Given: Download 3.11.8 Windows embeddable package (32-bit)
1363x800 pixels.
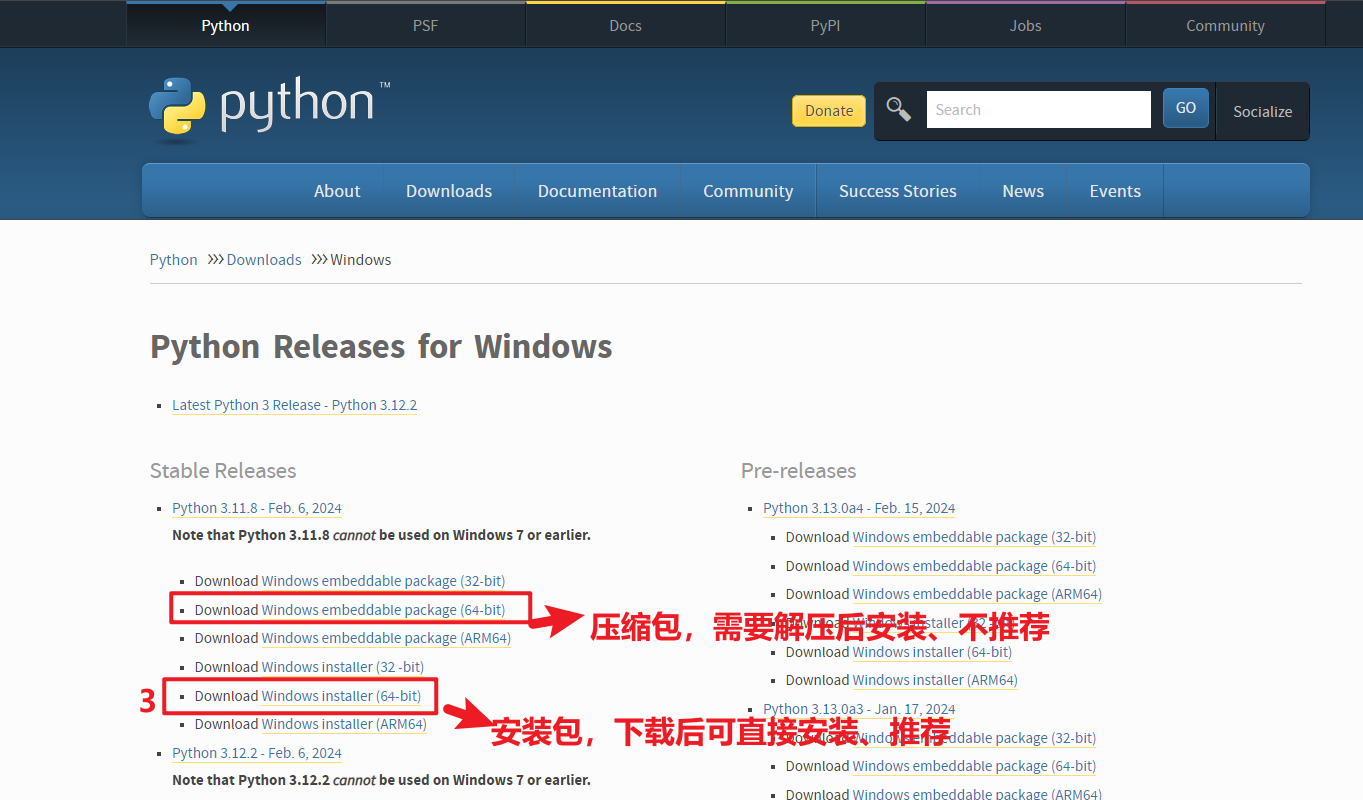Looking at the screenshot, I should (383, 581).
